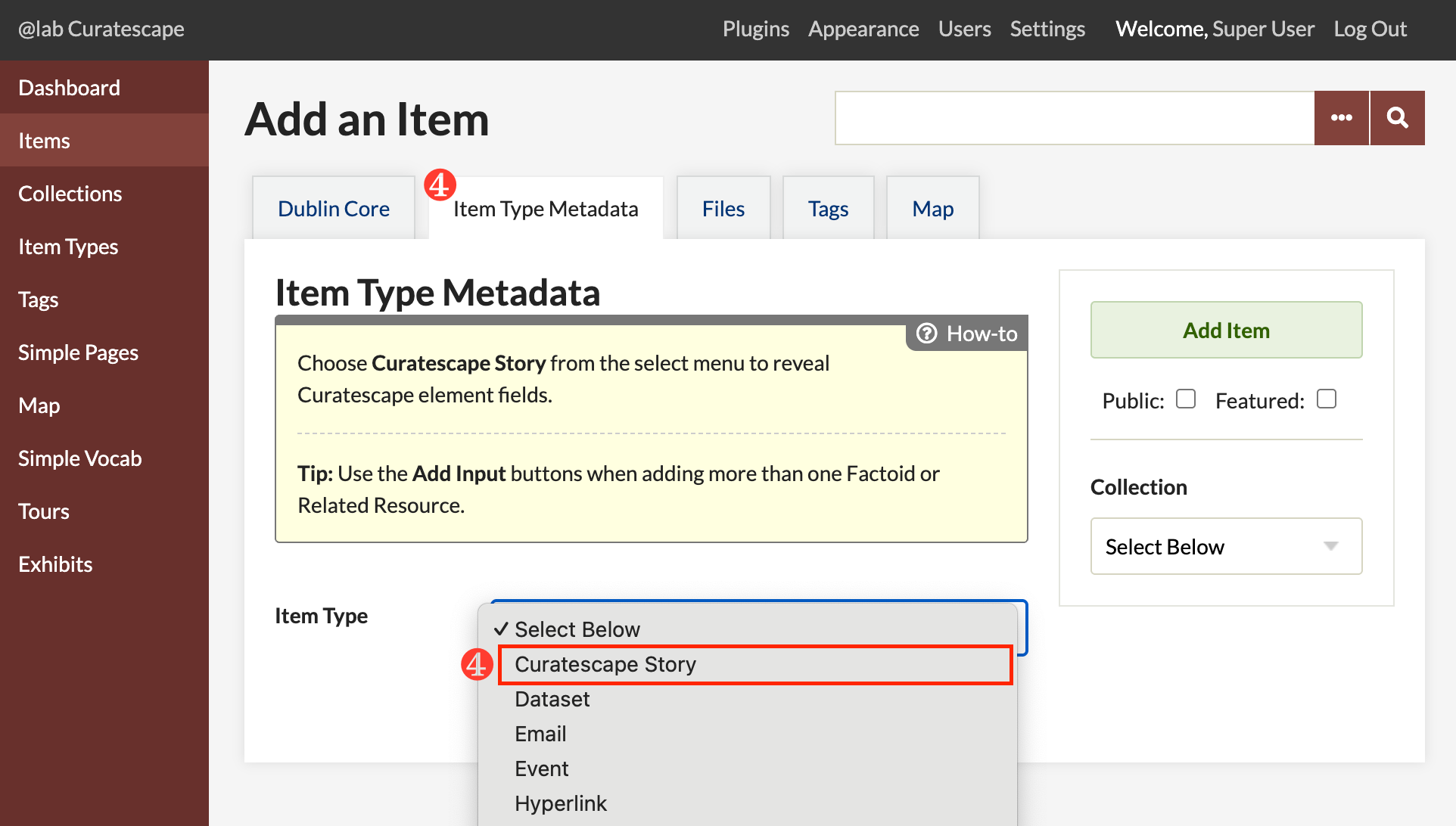Select Event item type option
1456x826 pixels.
point(748,769)
